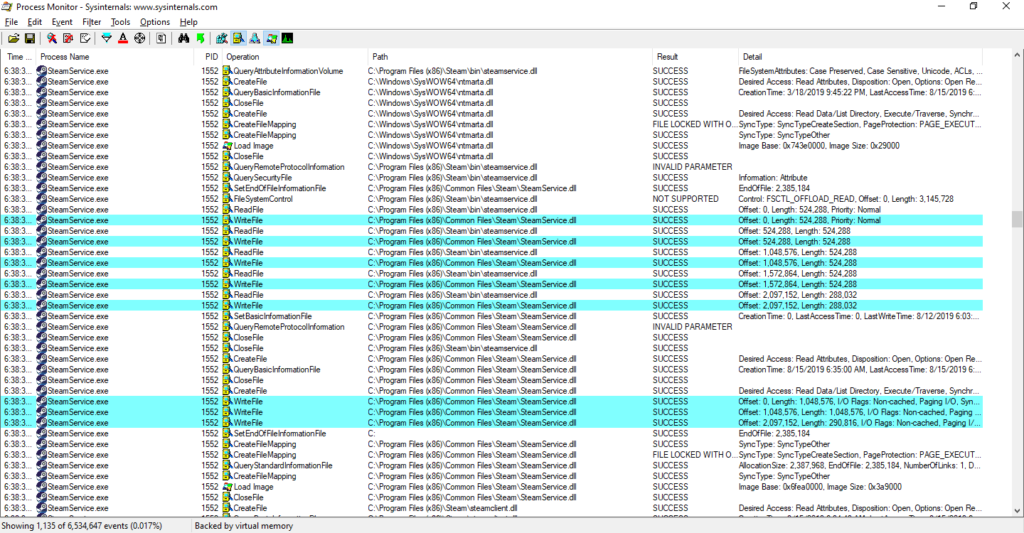Click the Load Image icon on SteamService.dll row

[227, 487]
